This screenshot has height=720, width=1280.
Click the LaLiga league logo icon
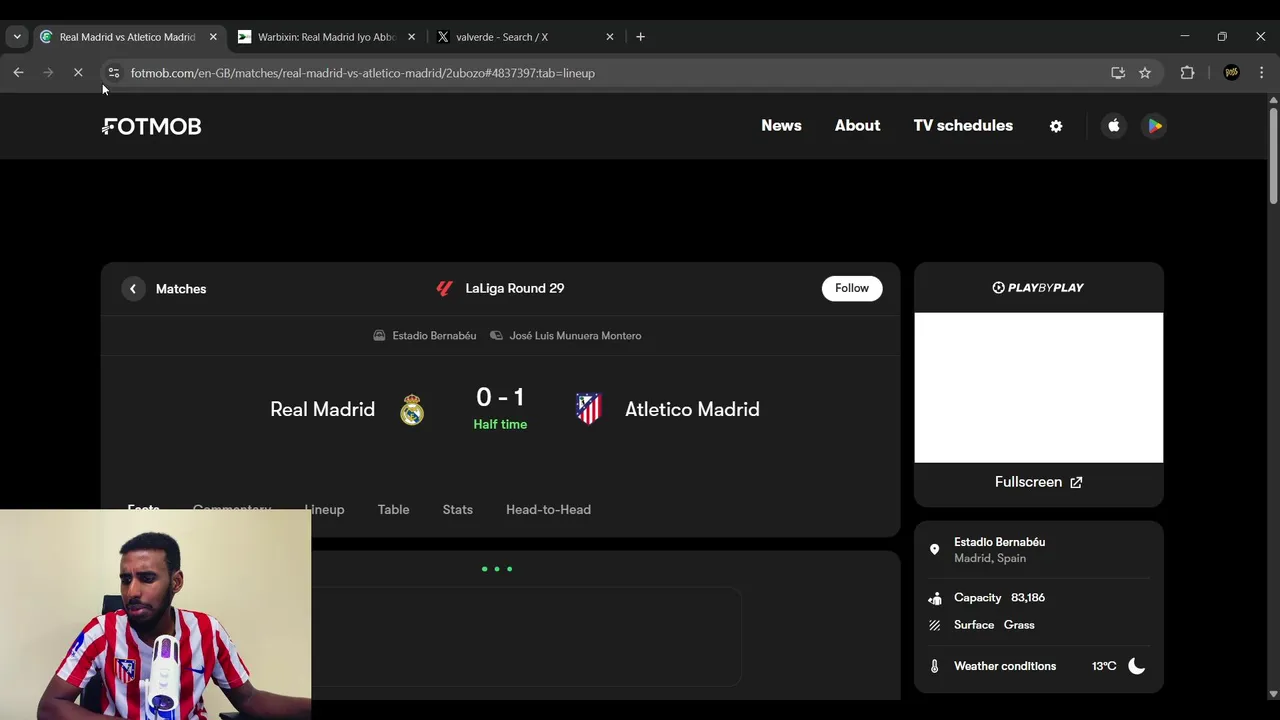pos(445,288)
